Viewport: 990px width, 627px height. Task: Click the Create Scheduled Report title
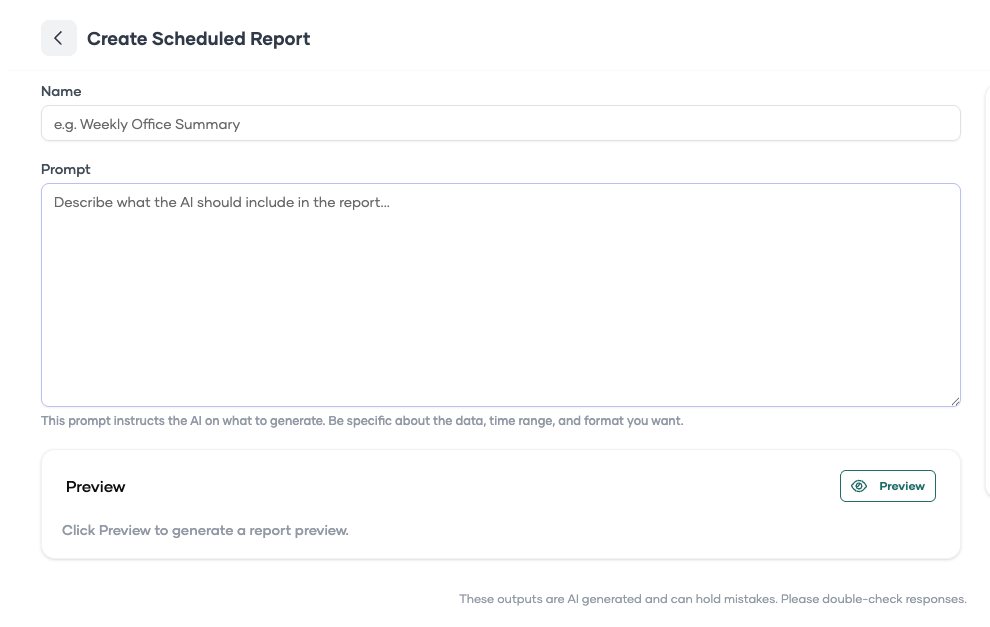pyautogui.click(x=198, y=38)
